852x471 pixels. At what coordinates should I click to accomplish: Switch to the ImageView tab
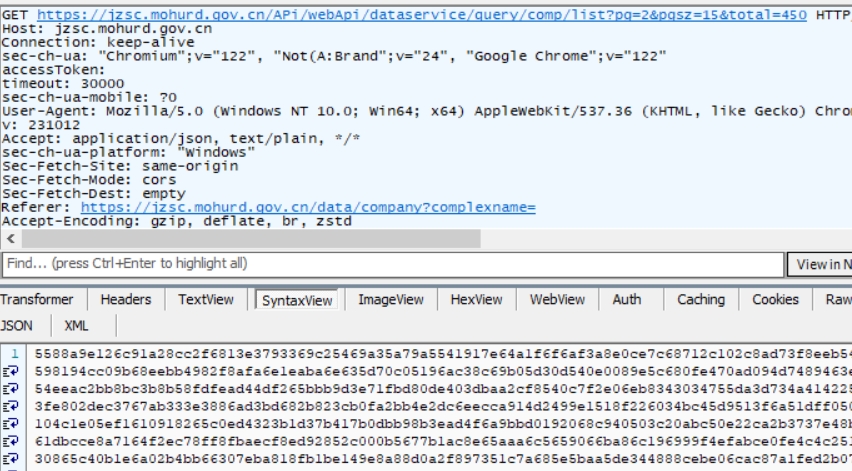[x=391, y=300]
